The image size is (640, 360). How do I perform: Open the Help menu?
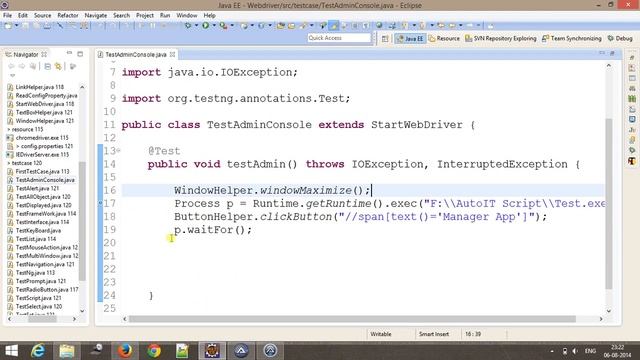[209, 15]
